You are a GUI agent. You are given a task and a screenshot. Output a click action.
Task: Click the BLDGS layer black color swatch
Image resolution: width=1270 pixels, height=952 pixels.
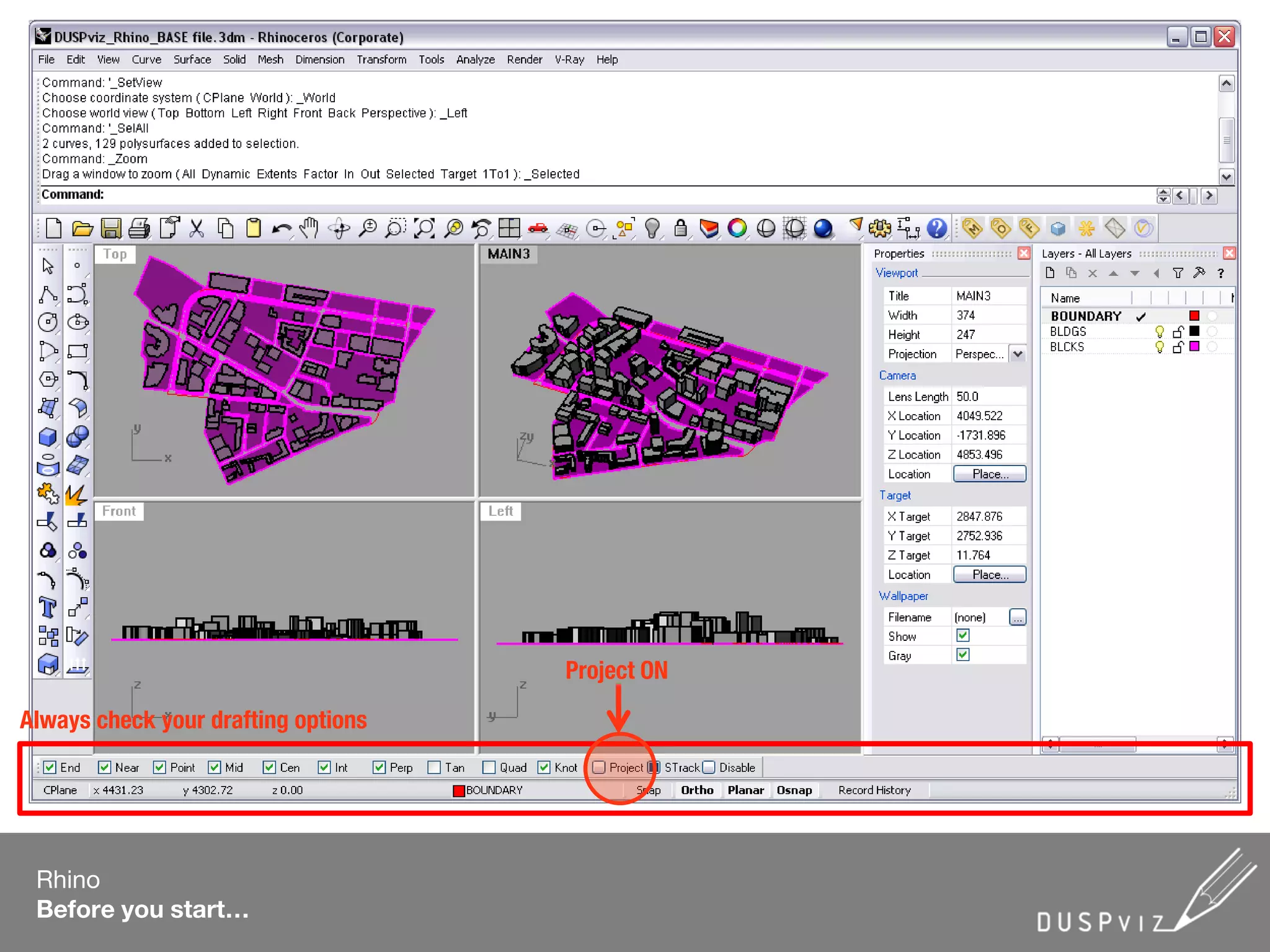coord(1194,331)
